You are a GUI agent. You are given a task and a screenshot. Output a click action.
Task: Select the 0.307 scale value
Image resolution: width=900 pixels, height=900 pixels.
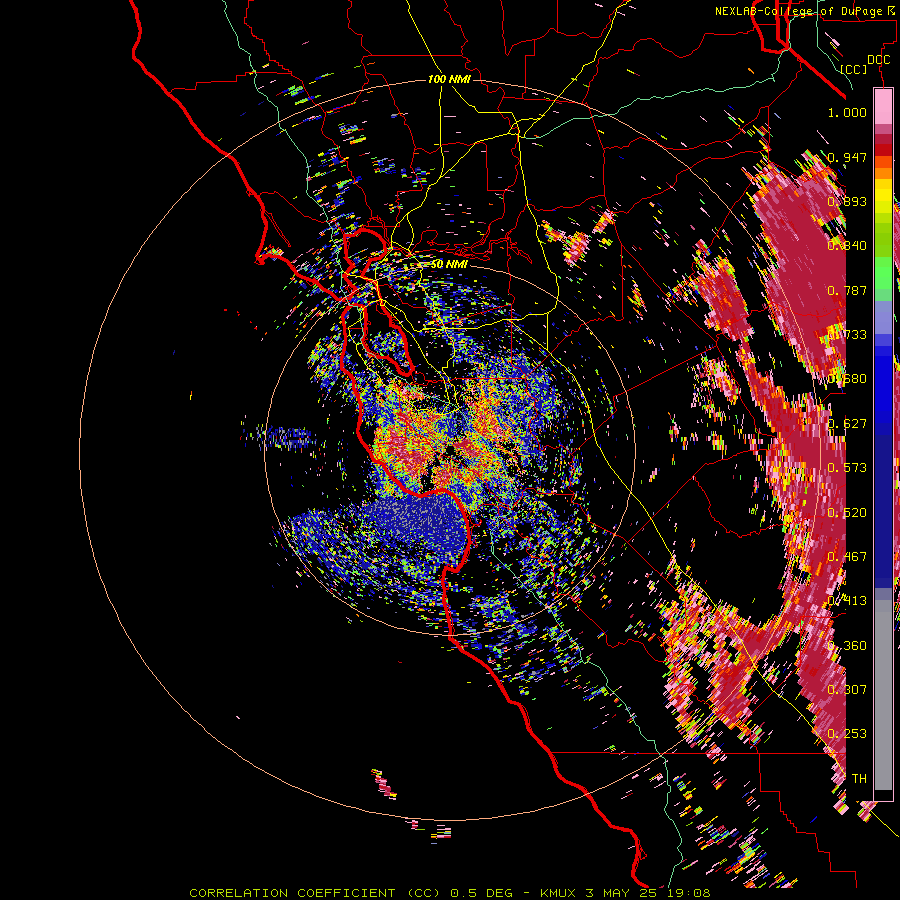coord(847,689)
